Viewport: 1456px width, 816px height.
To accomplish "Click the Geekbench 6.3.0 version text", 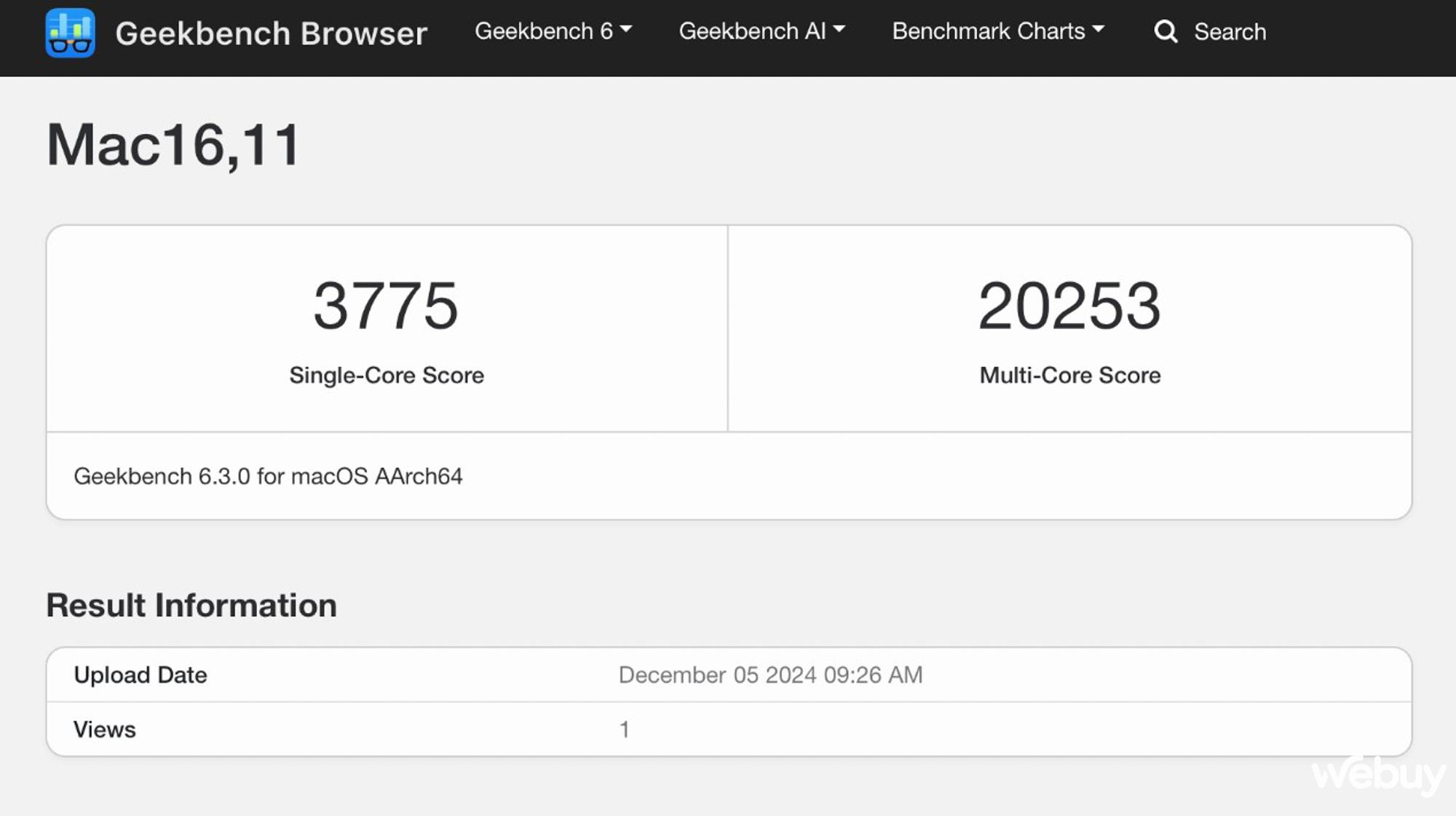I will (268, 476).
